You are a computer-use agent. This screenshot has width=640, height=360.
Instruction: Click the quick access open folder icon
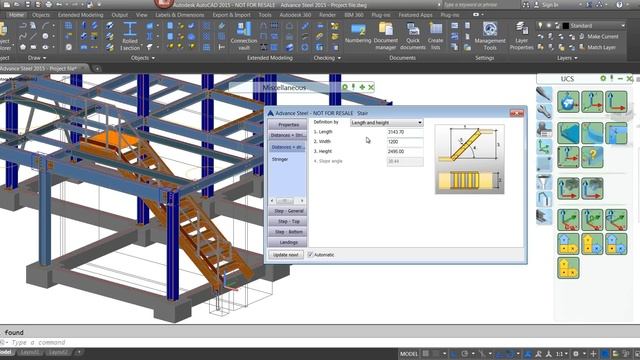click(x=17, y=4)
